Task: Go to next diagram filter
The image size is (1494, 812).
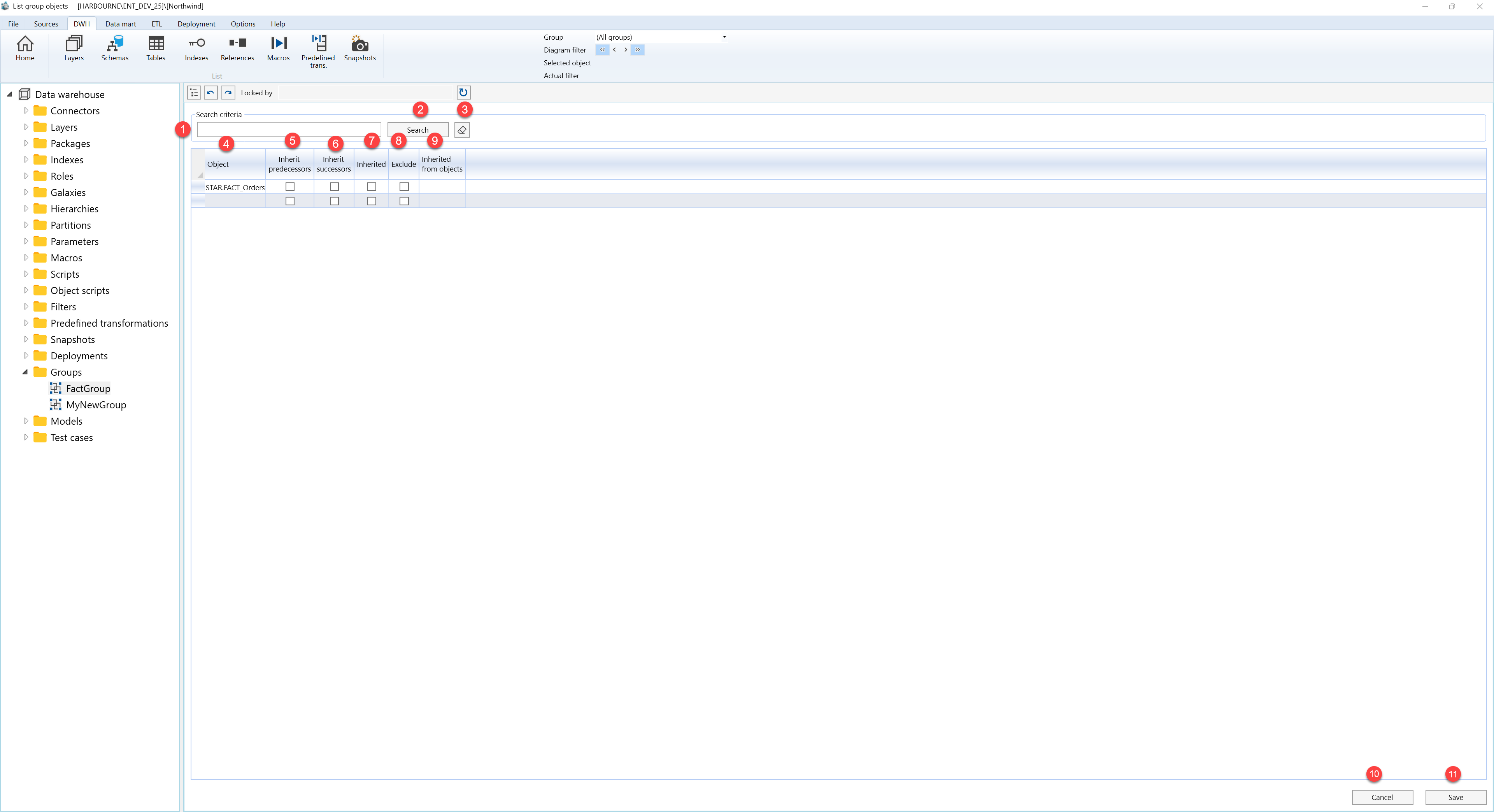Action: [626, 50]
